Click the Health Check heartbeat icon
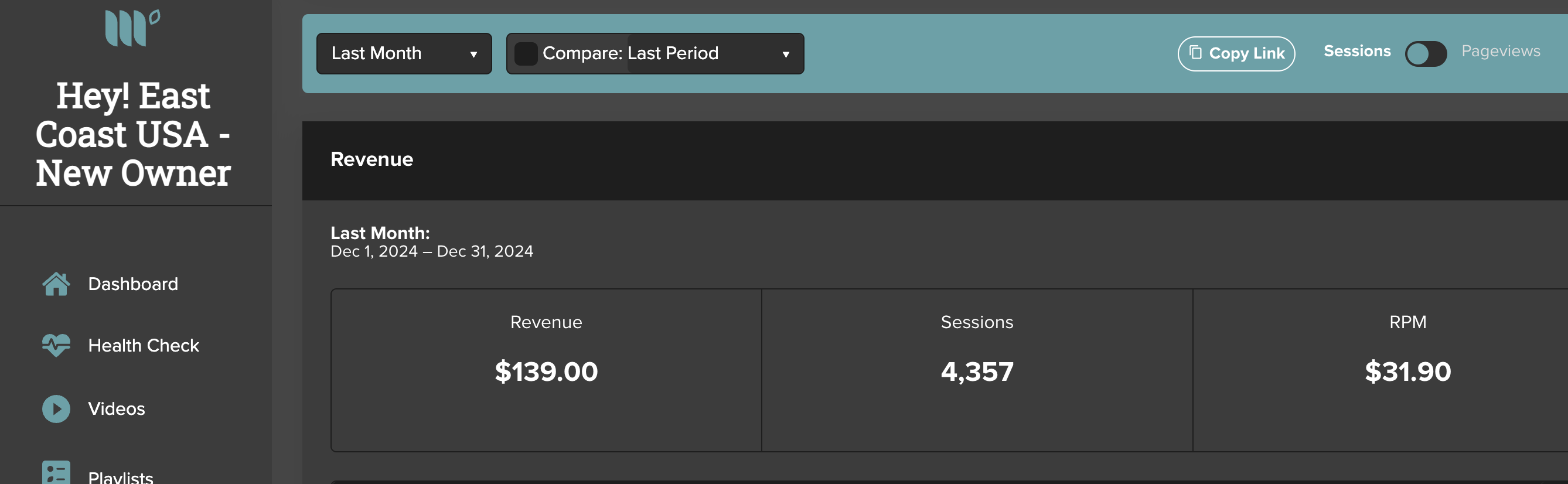Image resolution: width=1568 pixels, height=484 pixels. (x=56, y=345)
